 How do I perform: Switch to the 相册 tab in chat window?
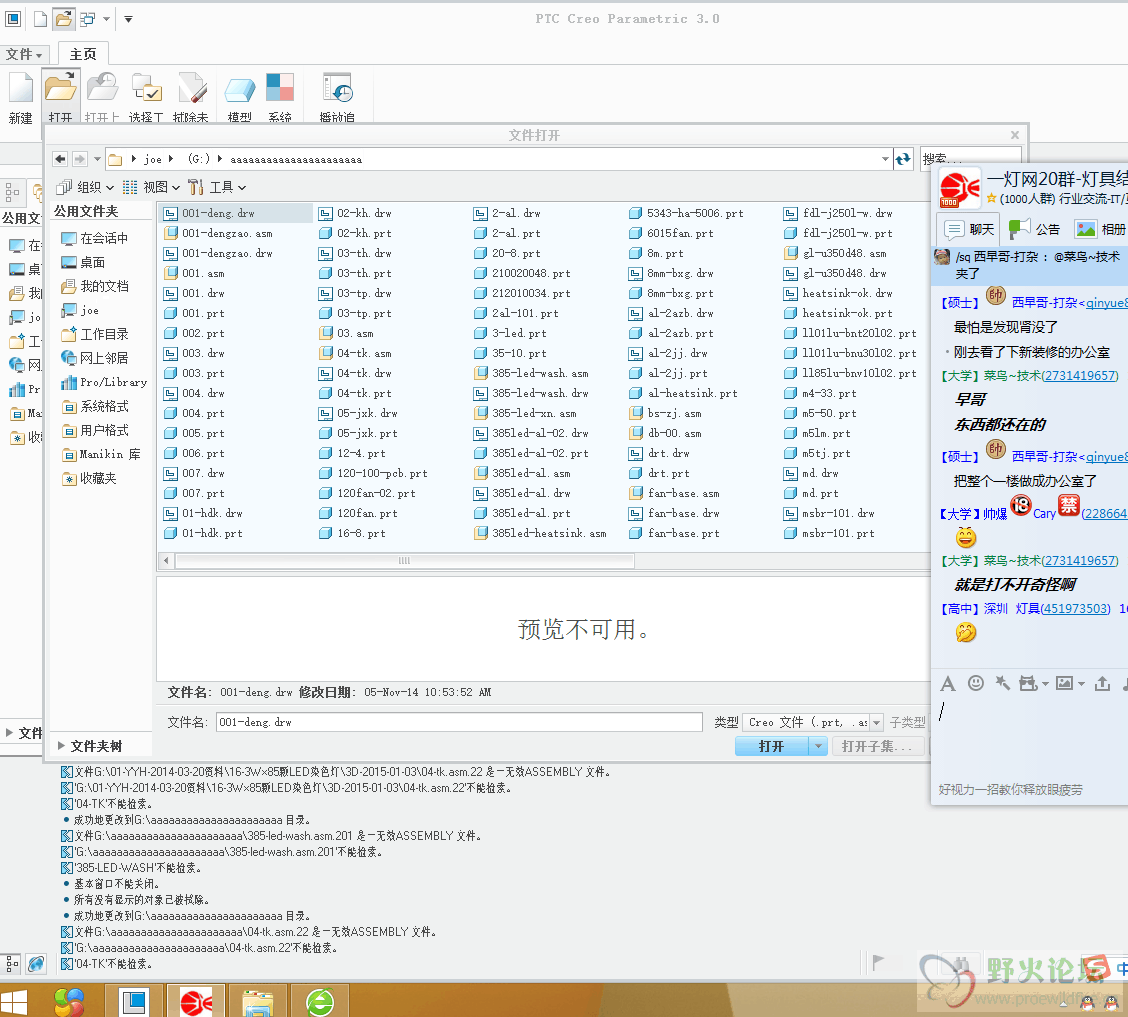(x=1100, y=229)
